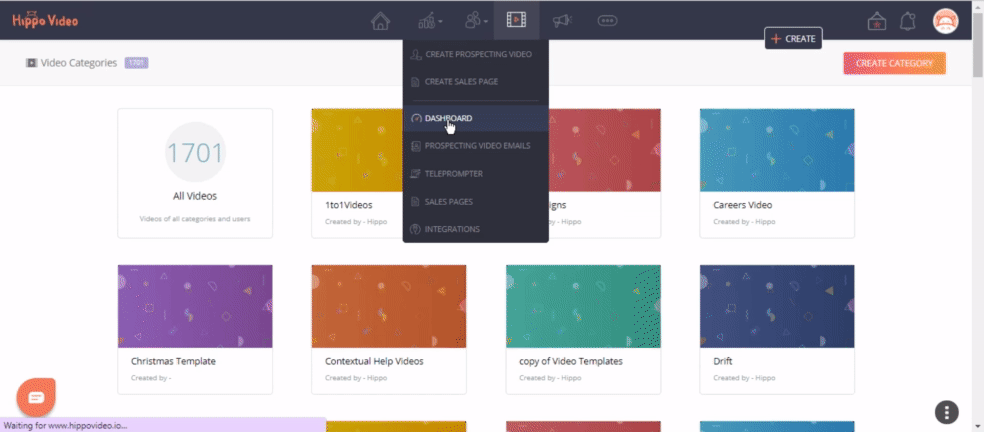Screen dimensions: 984x432
Task: Open the megaphone campaigns icon
Action: 562,21
